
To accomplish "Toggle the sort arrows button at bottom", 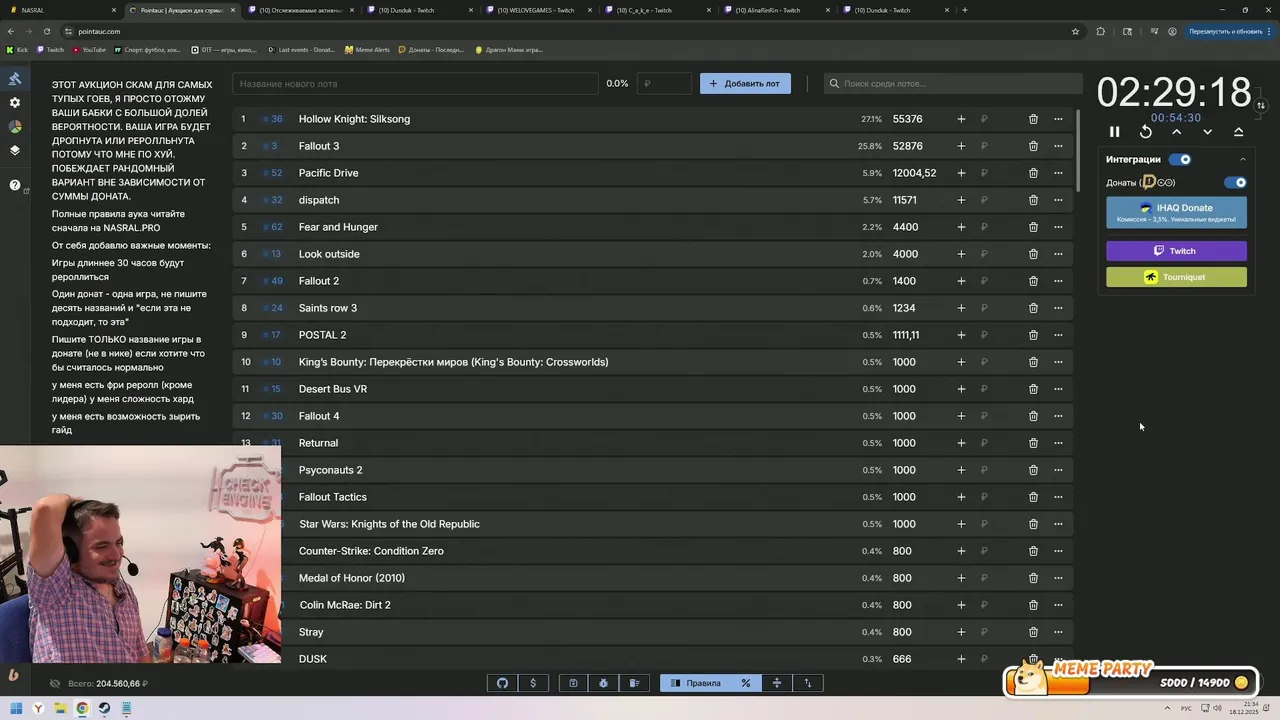I will 807,683.
